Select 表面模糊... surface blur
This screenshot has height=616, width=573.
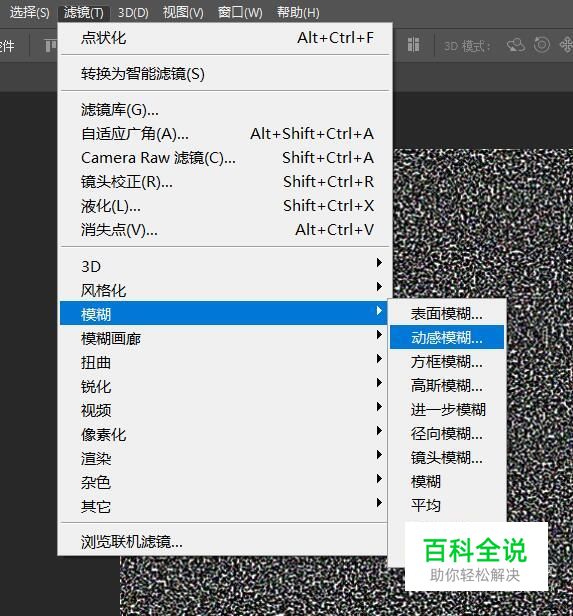click(447, 314)
